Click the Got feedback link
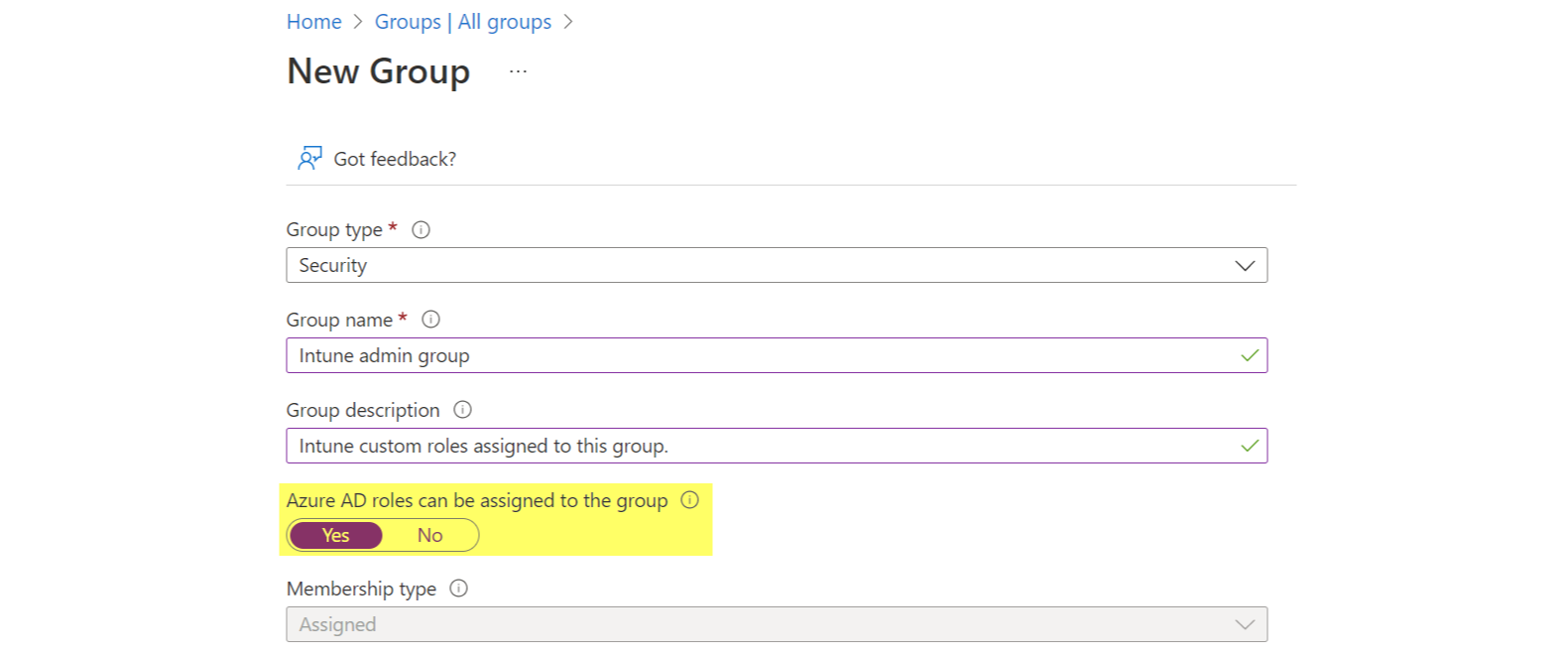 (395, 158)
